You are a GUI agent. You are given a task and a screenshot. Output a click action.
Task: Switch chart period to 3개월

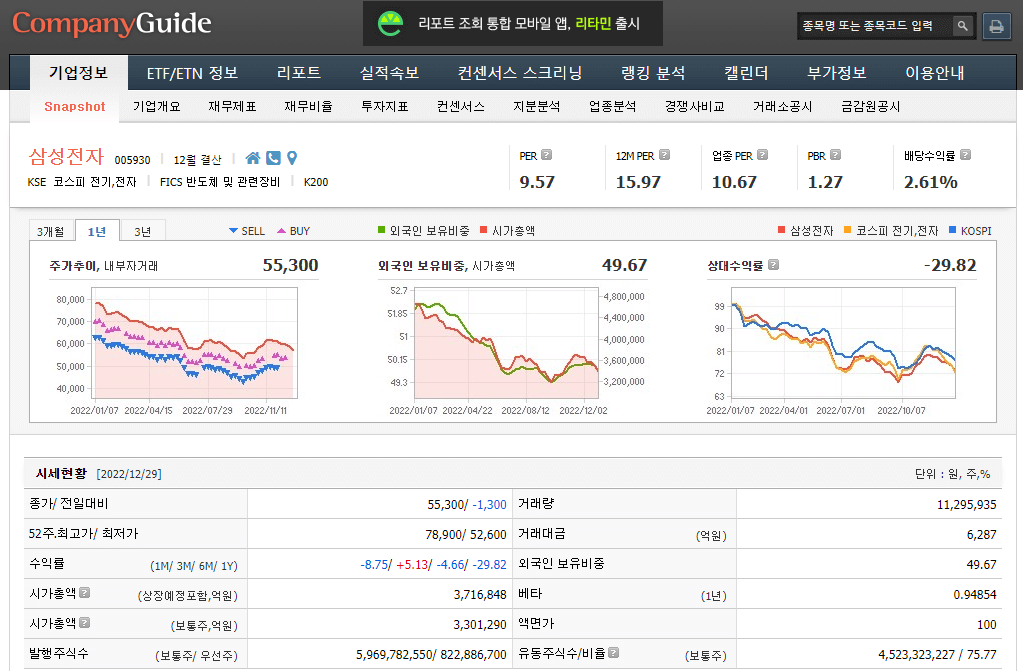[51, 231]
